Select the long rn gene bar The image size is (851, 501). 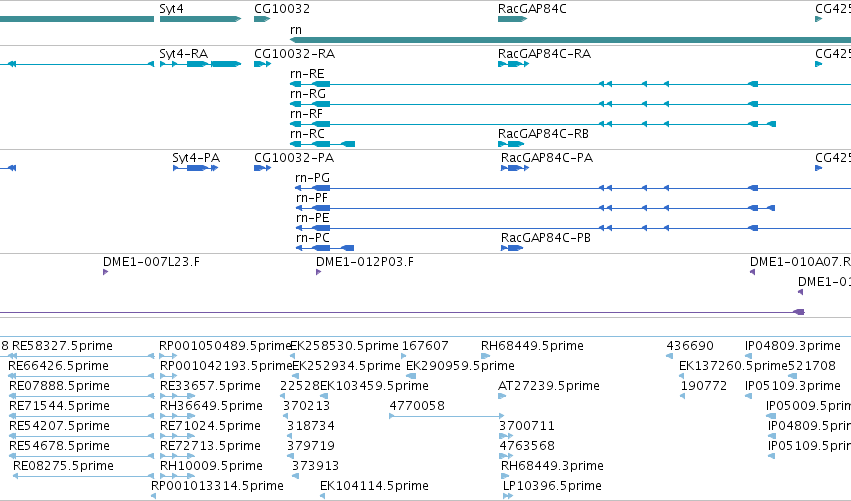[x=570, y=40]
